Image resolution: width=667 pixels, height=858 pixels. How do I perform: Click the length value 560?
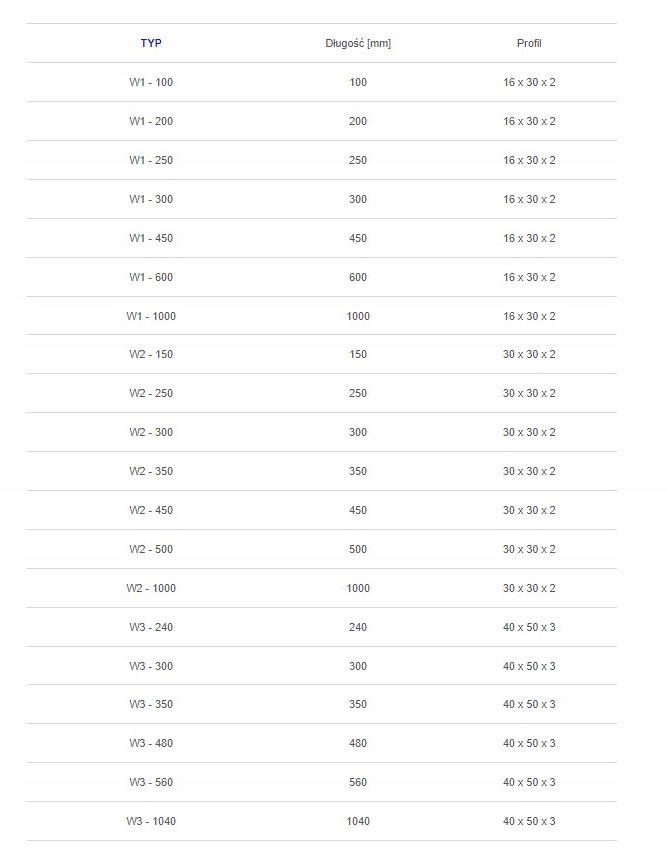358,782
